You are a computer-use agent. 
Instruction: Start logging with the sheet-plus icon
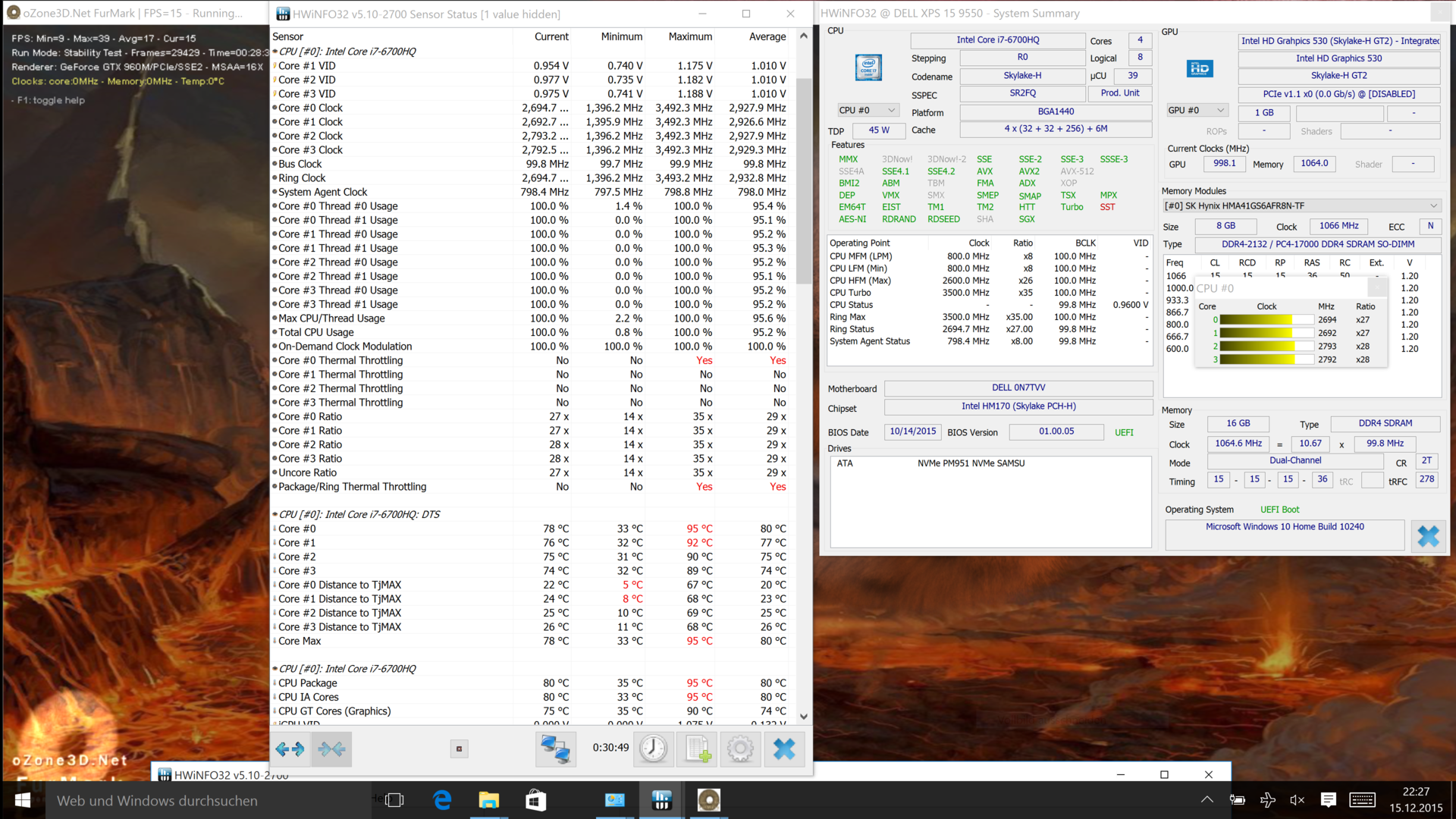click(x=697, y=749)
